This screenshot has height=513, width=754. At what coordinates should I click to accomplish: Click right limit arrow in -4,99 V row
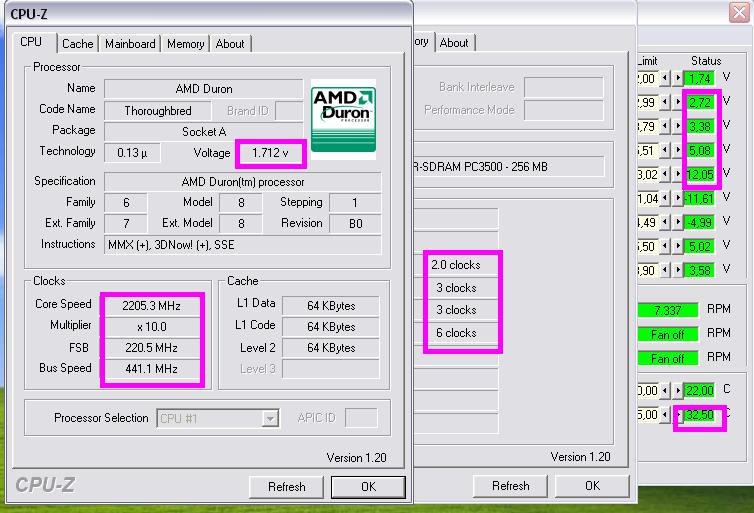pyautogui.click(x=677, y=222)
